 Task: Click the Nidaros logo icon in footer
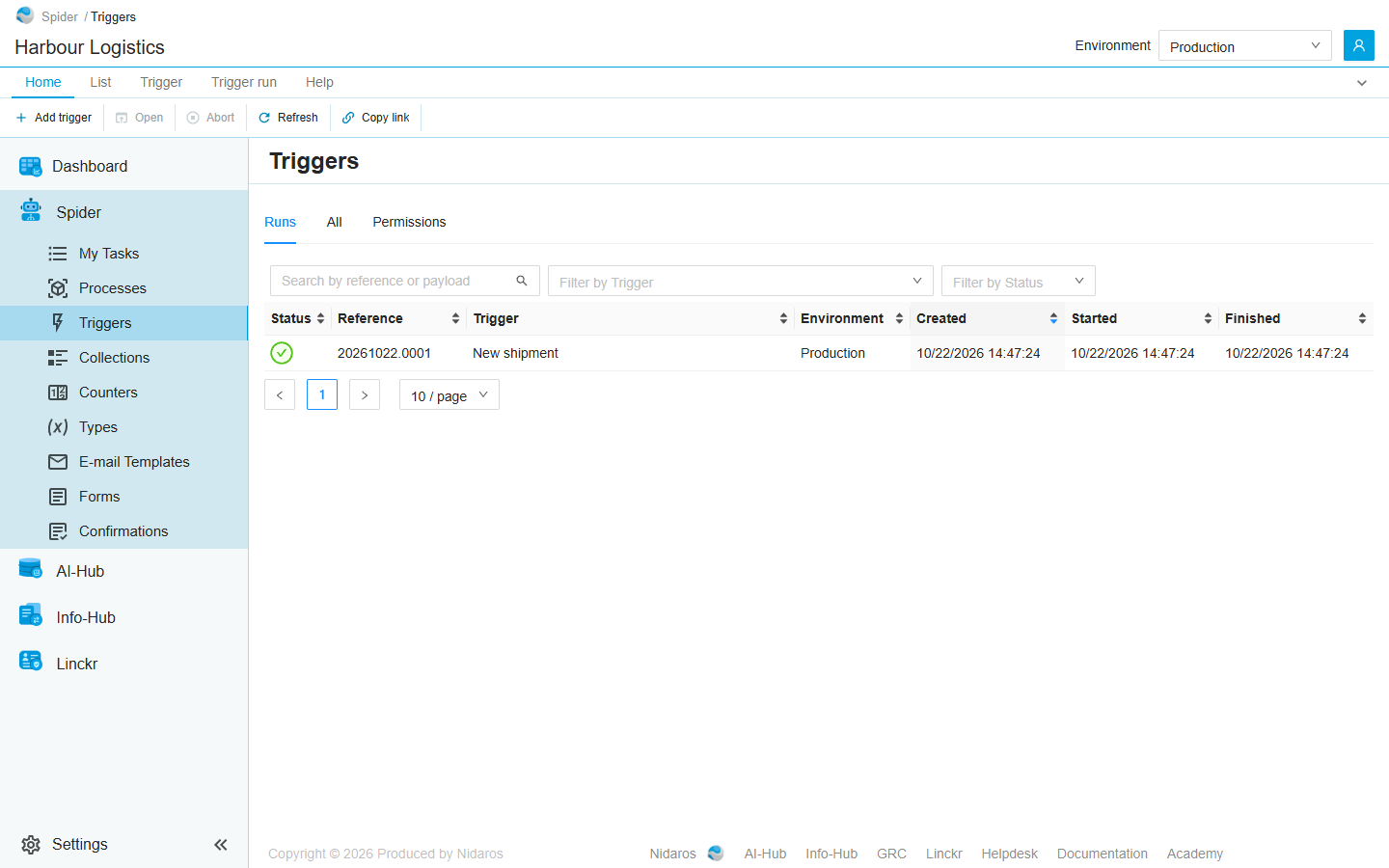[x=716, y=854]
